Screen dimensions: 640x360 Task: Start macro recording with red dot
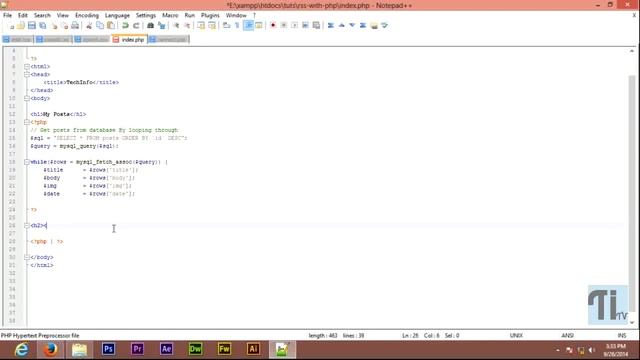tap(273, 26)
